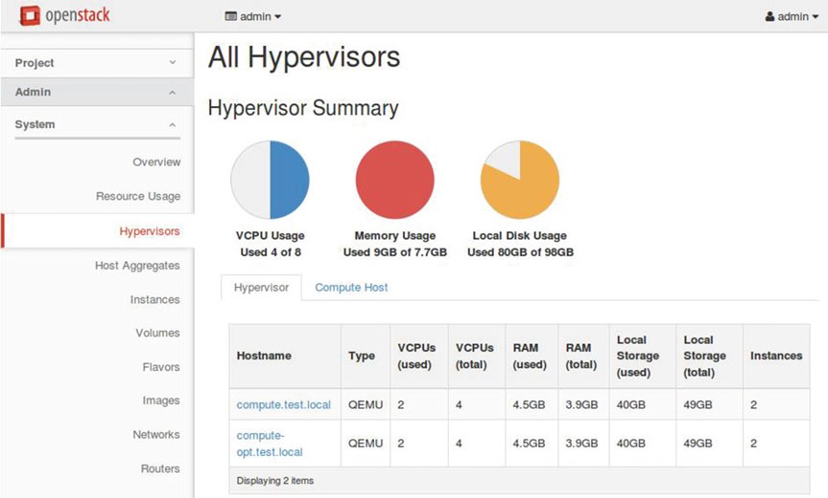
Task: Click 'Used 4 of 8' text
Action: coord(270,252)
